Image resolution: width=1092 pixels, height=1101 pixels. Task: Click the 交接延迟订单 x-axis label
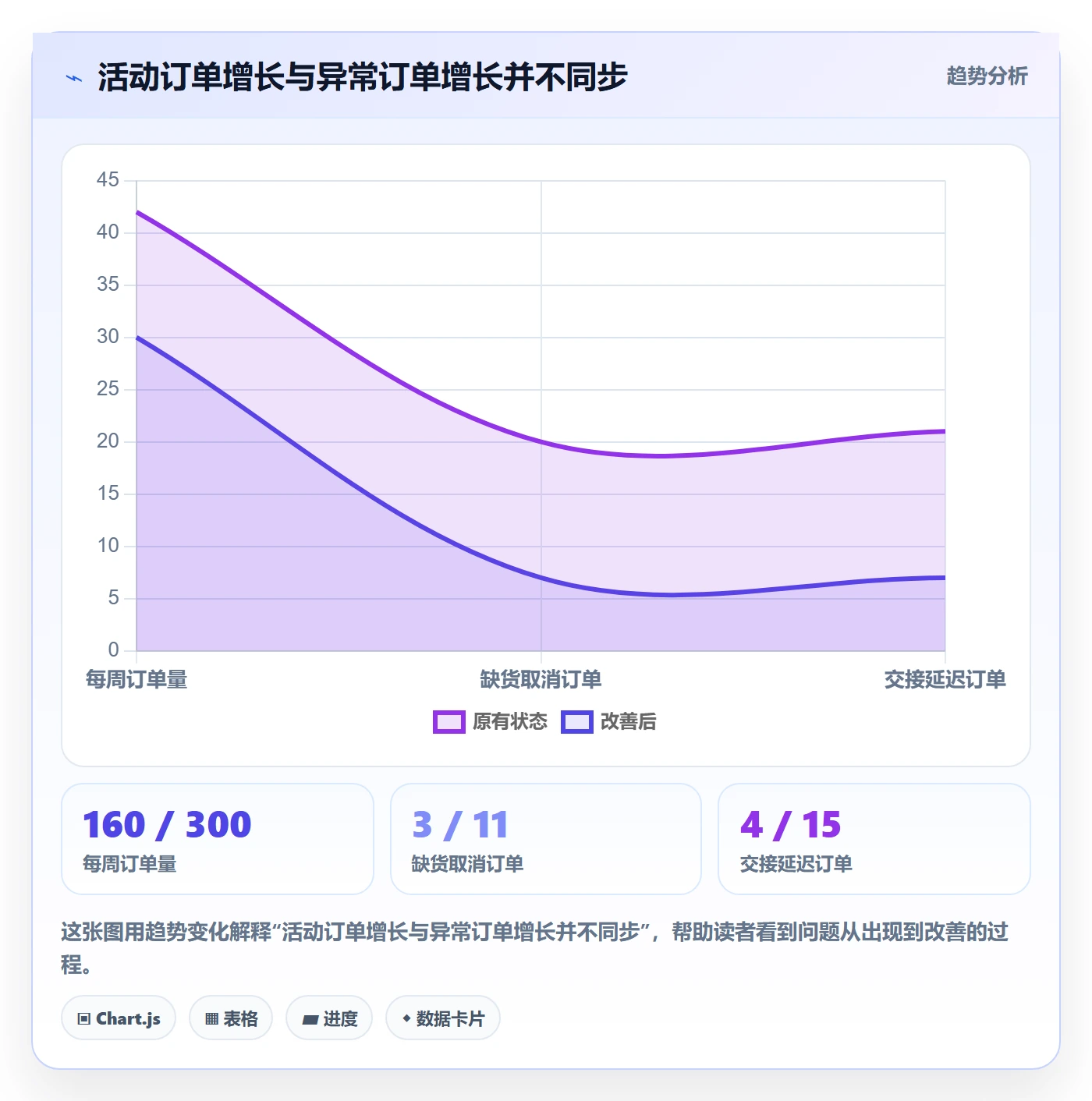945,679
